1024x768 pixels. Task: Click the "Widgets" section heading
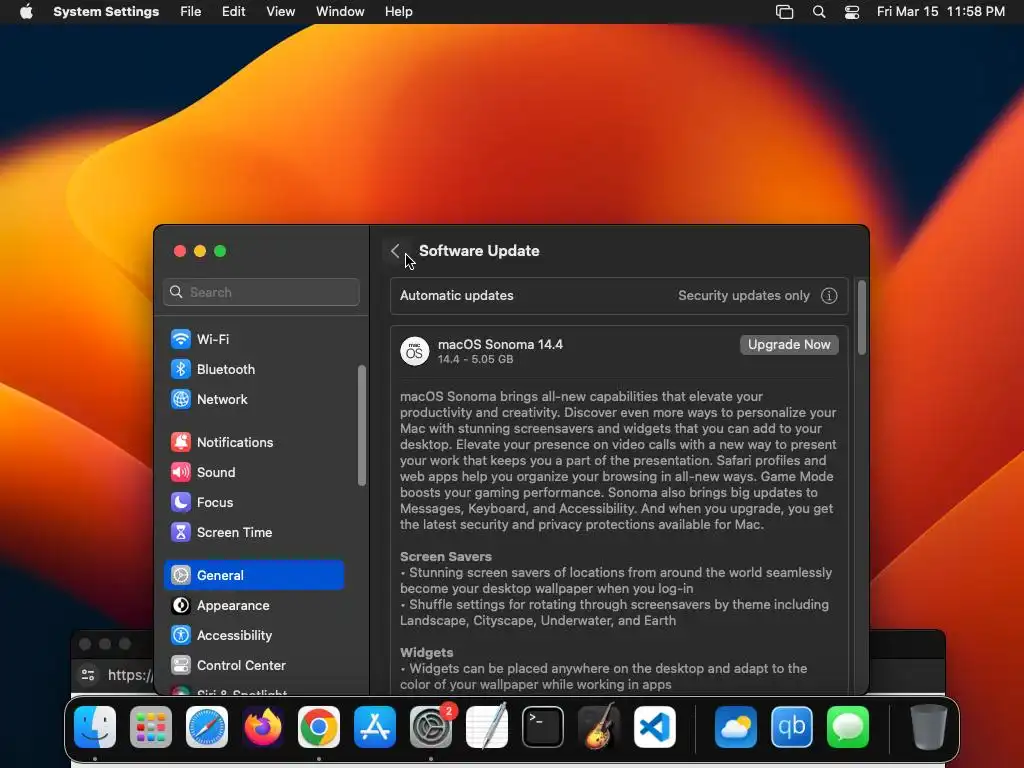click(426, 652)
